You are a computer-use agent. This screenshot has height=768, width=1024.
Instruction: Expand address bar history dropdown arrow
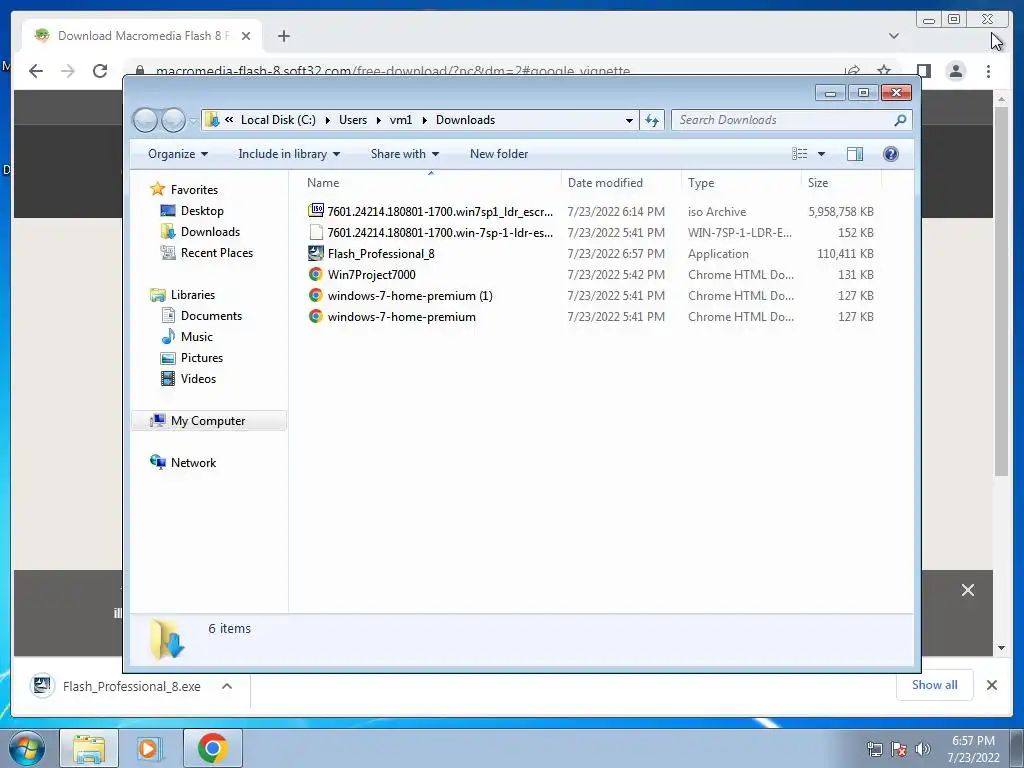[629, 120]
